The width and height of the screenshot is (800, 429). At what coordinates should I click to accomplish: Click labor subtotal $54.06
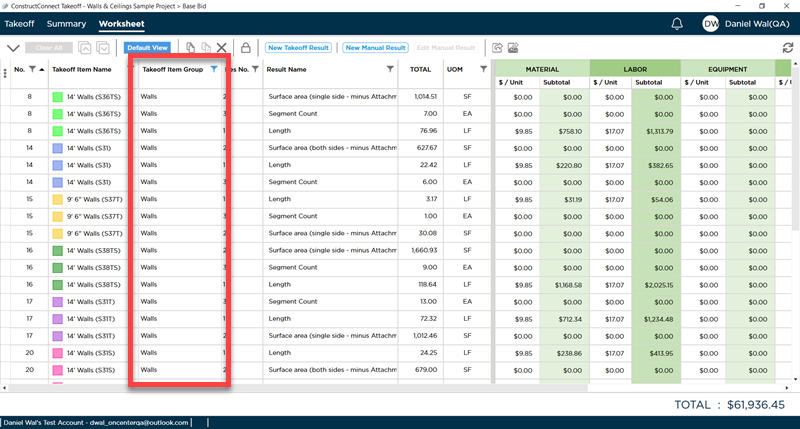[662, 199]
